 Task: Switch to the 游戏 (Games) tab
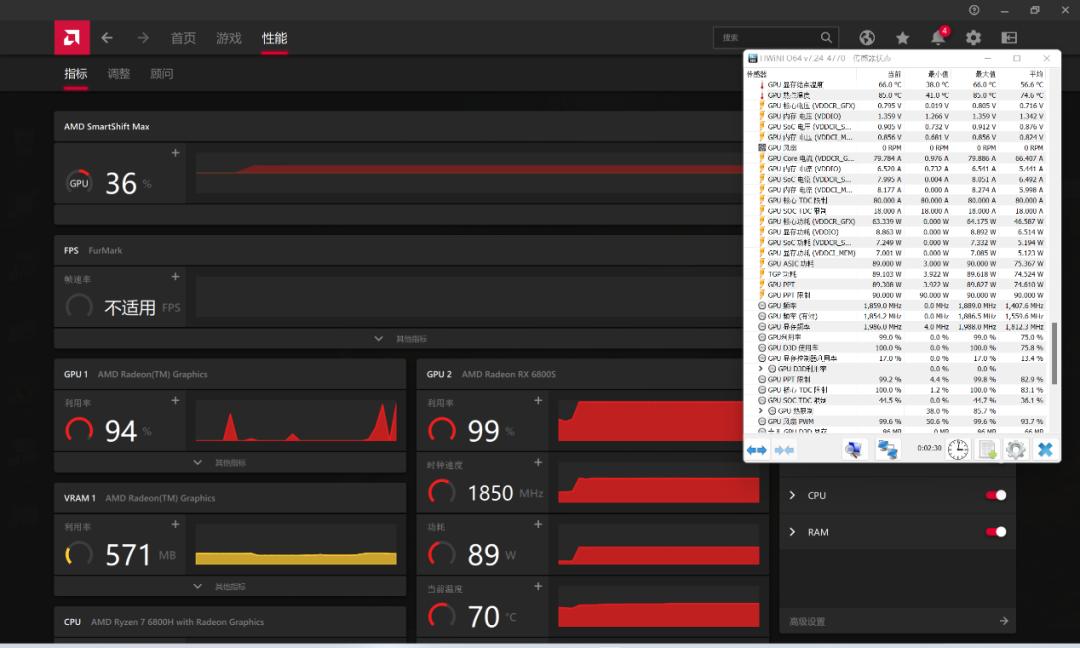[228, 37]
